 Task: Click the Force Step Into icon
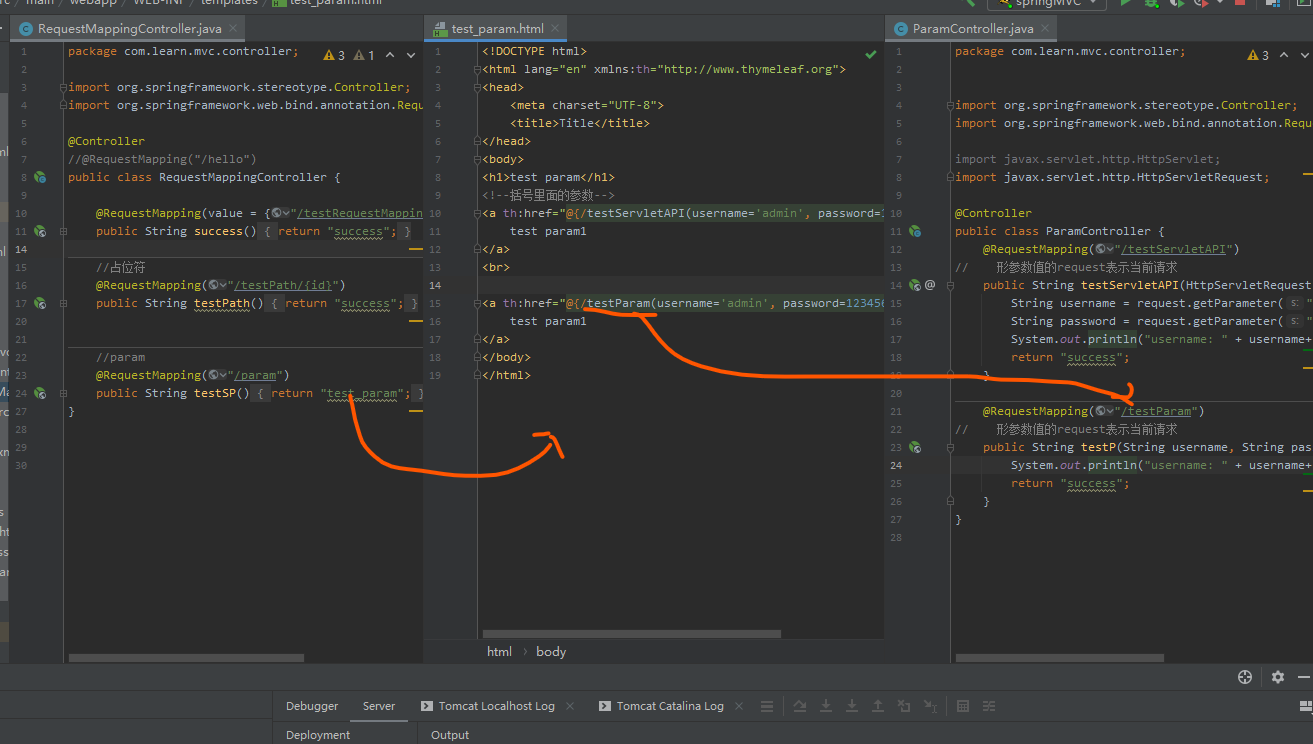click(x=852, y=706)
